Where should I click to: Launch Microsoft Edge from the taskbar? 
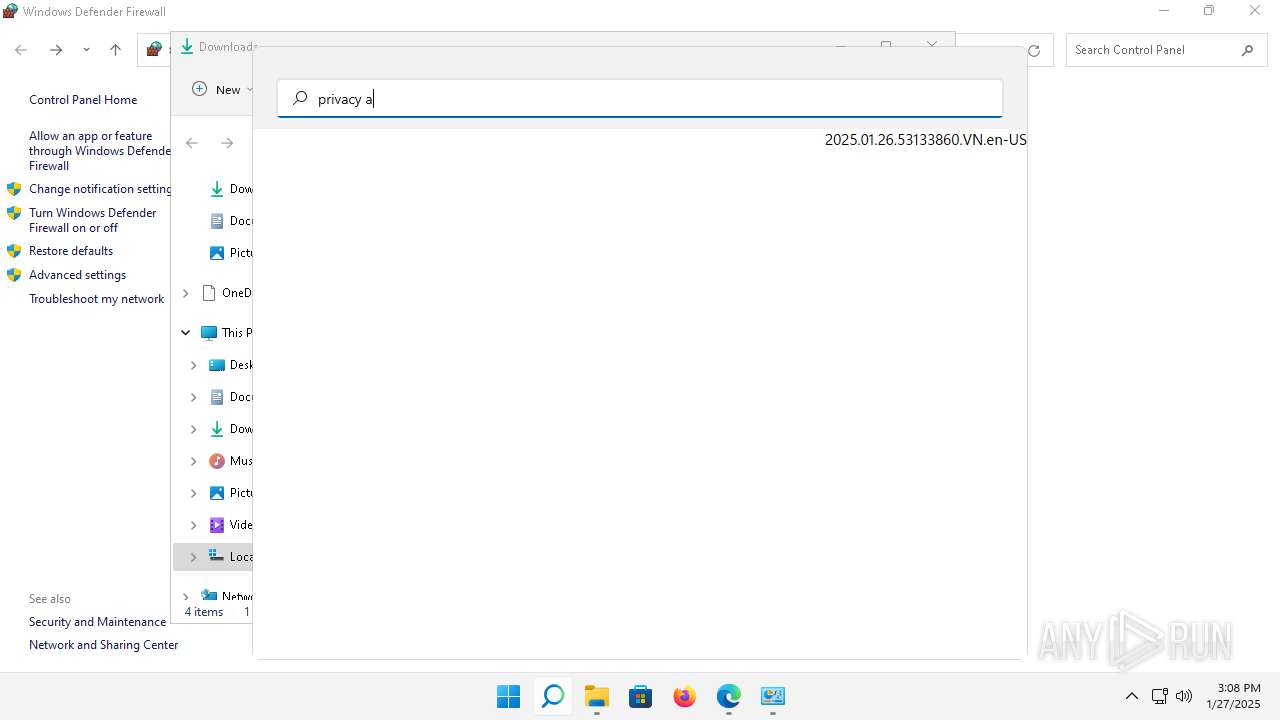coord(728,696)
